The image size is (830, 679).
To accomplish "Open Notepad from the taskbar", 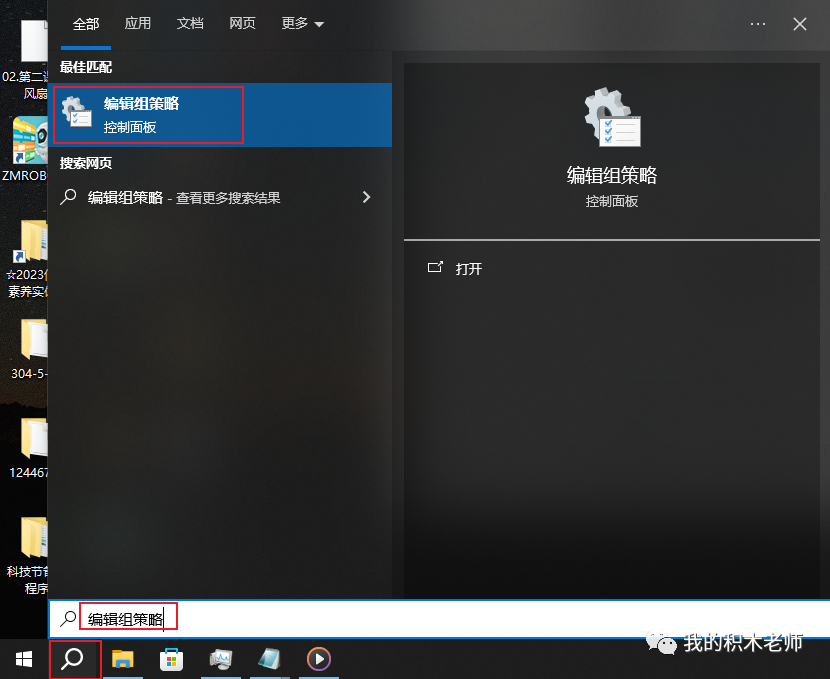I will pos(270,660).
